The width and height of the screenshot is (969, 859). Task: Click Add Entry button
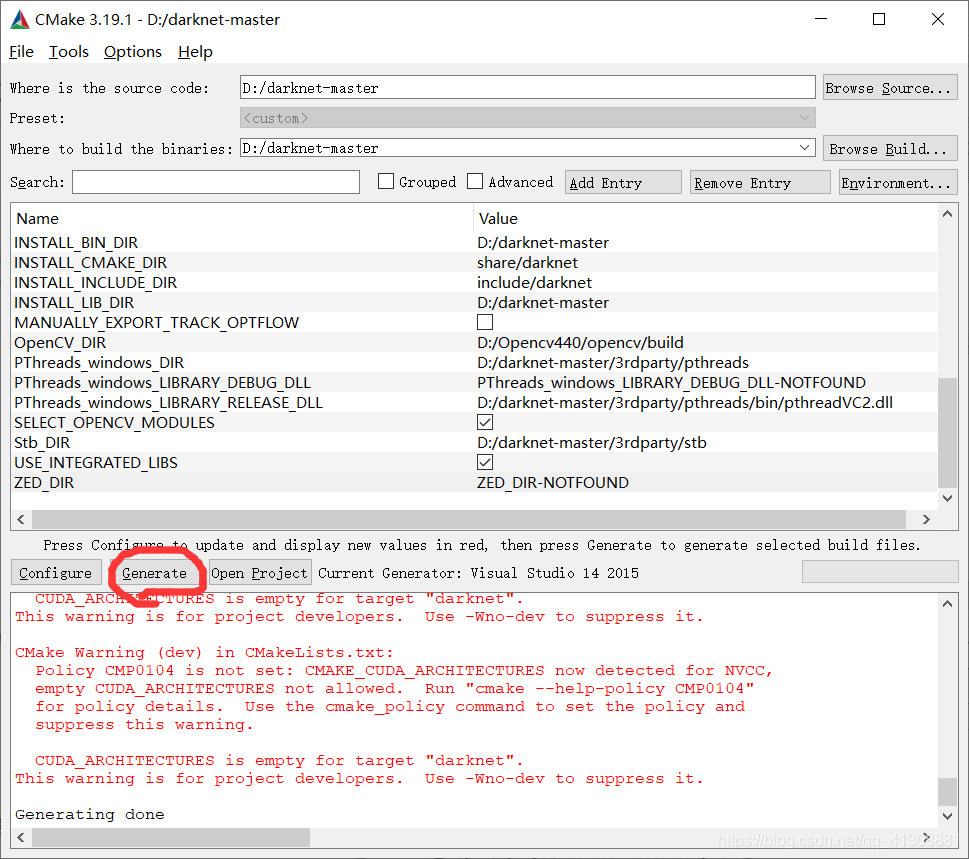pos(623,182)
